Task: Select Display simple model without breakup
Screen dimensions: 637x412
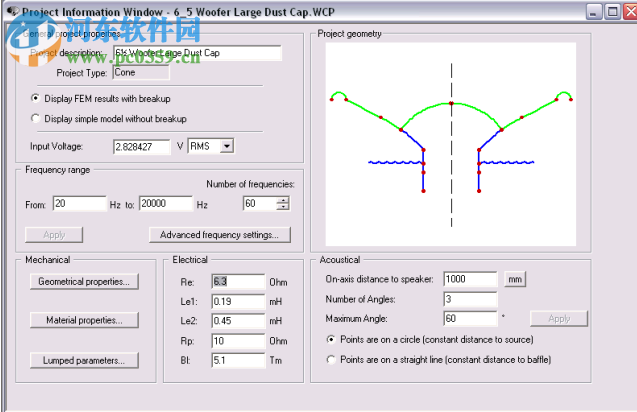Action: [36, 118]
